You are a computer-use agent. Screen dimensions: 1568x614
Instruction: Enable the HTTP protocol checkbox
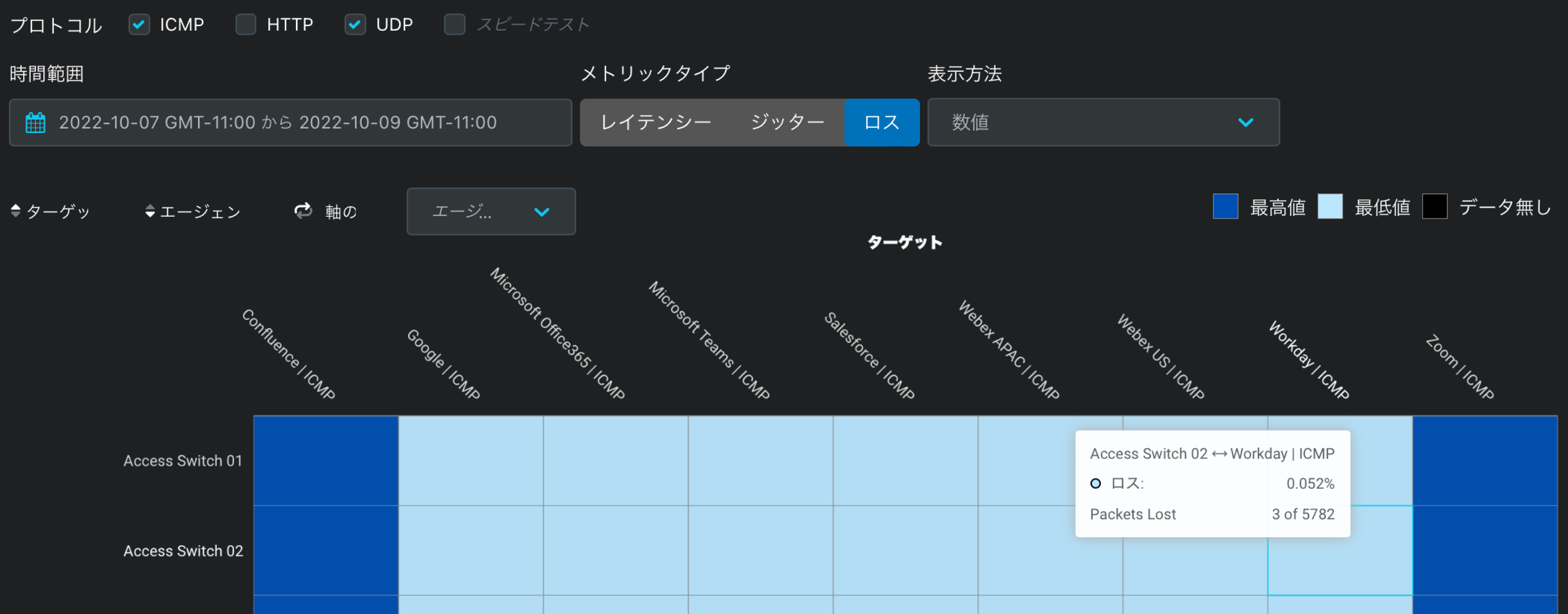(246, 24)
